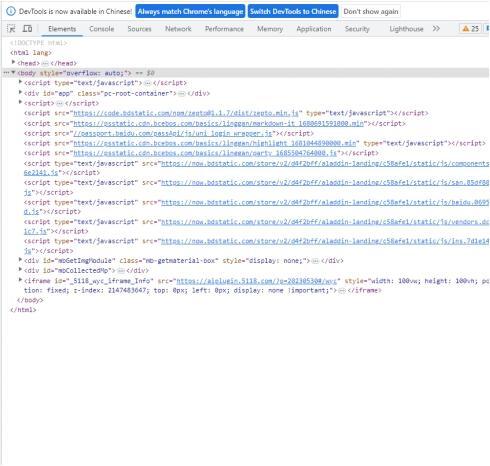Select the closing html tag line
This screenshot has height=466, width=490.
23,310
